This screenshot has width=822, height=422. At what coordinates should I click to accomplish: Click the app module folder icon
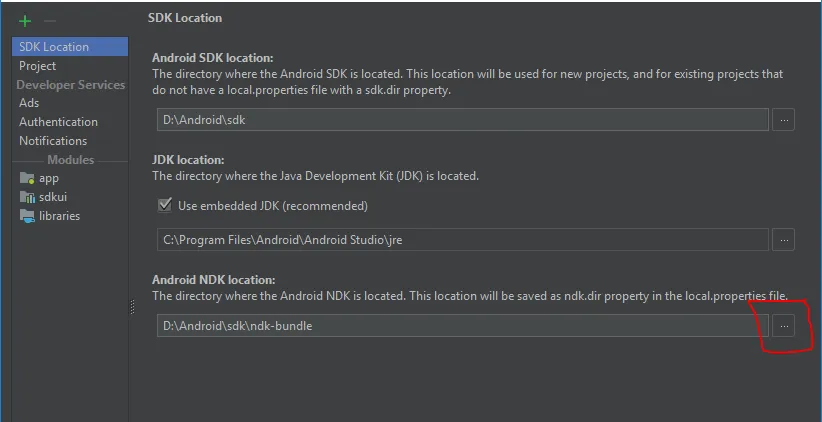click(27, 178)
